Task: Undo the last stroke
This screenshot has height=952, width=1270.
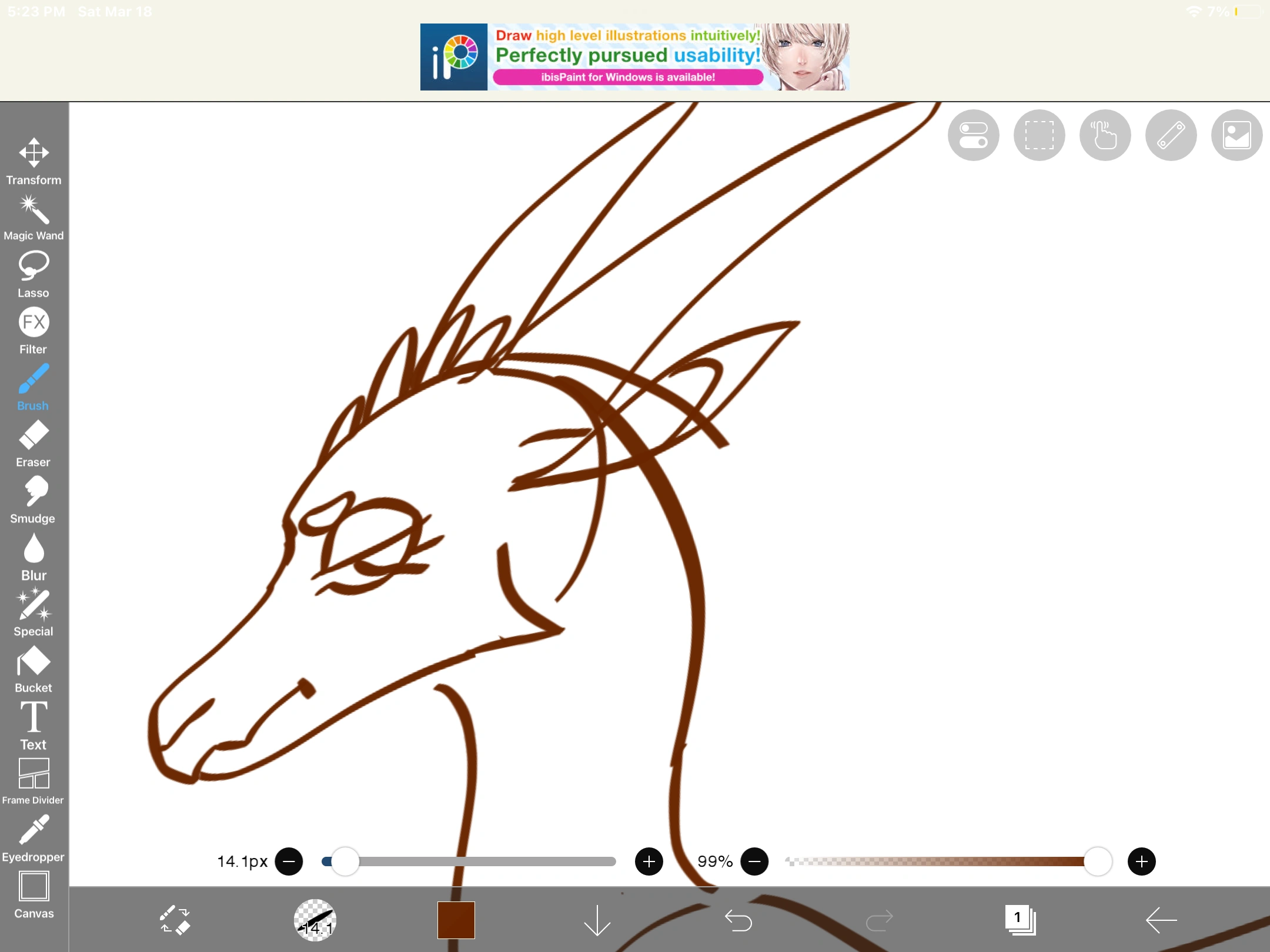Action: [738, 920]
